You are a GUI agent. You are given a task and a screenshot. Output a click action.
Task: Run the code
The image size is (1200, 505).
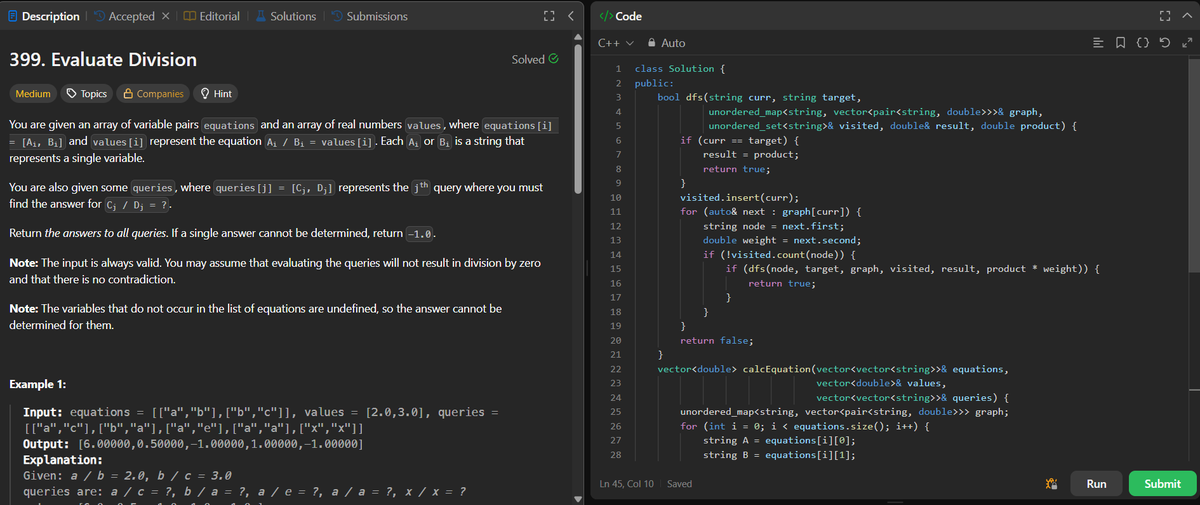click(x=1096, y=483)
